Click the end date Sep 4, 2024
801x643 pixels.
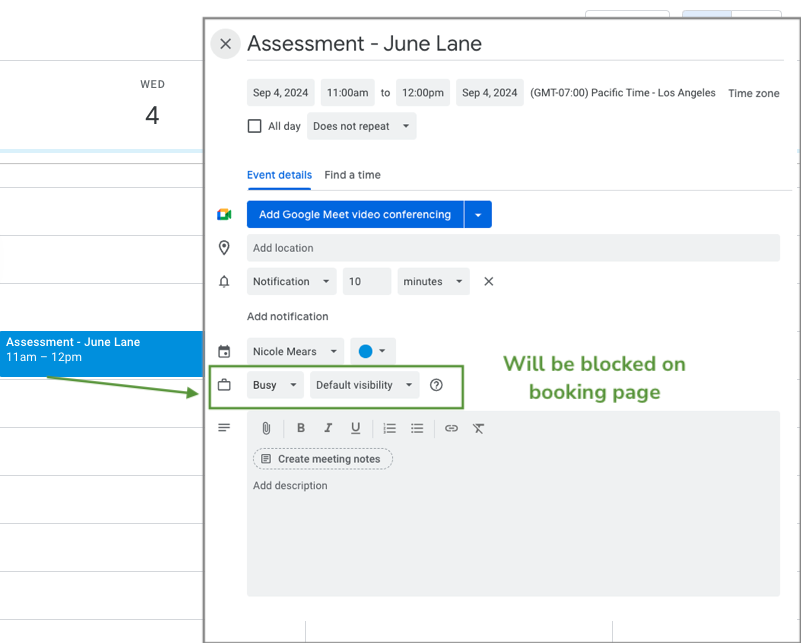click(489, 92)
